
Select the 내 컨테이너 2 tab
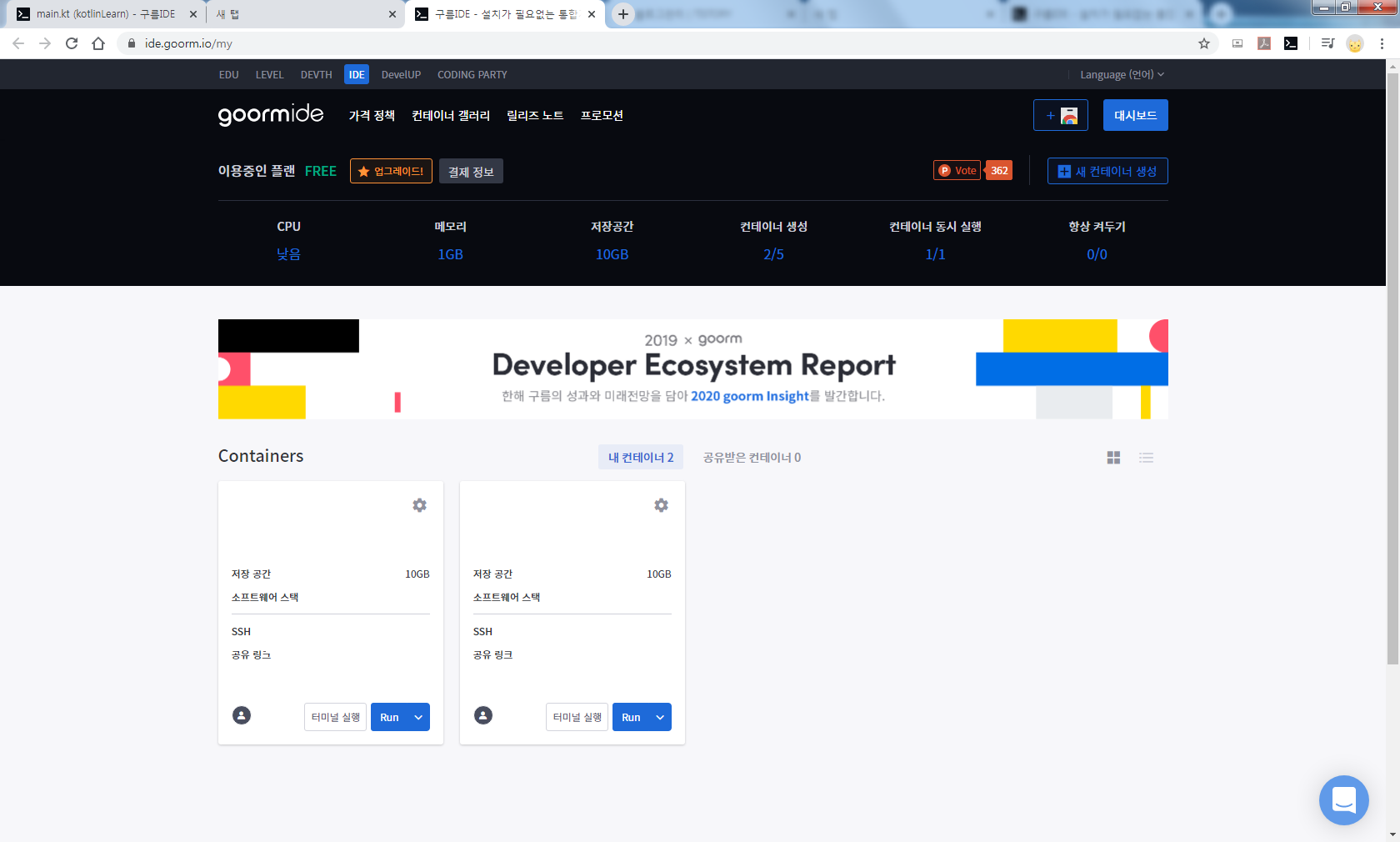[641, 457]
